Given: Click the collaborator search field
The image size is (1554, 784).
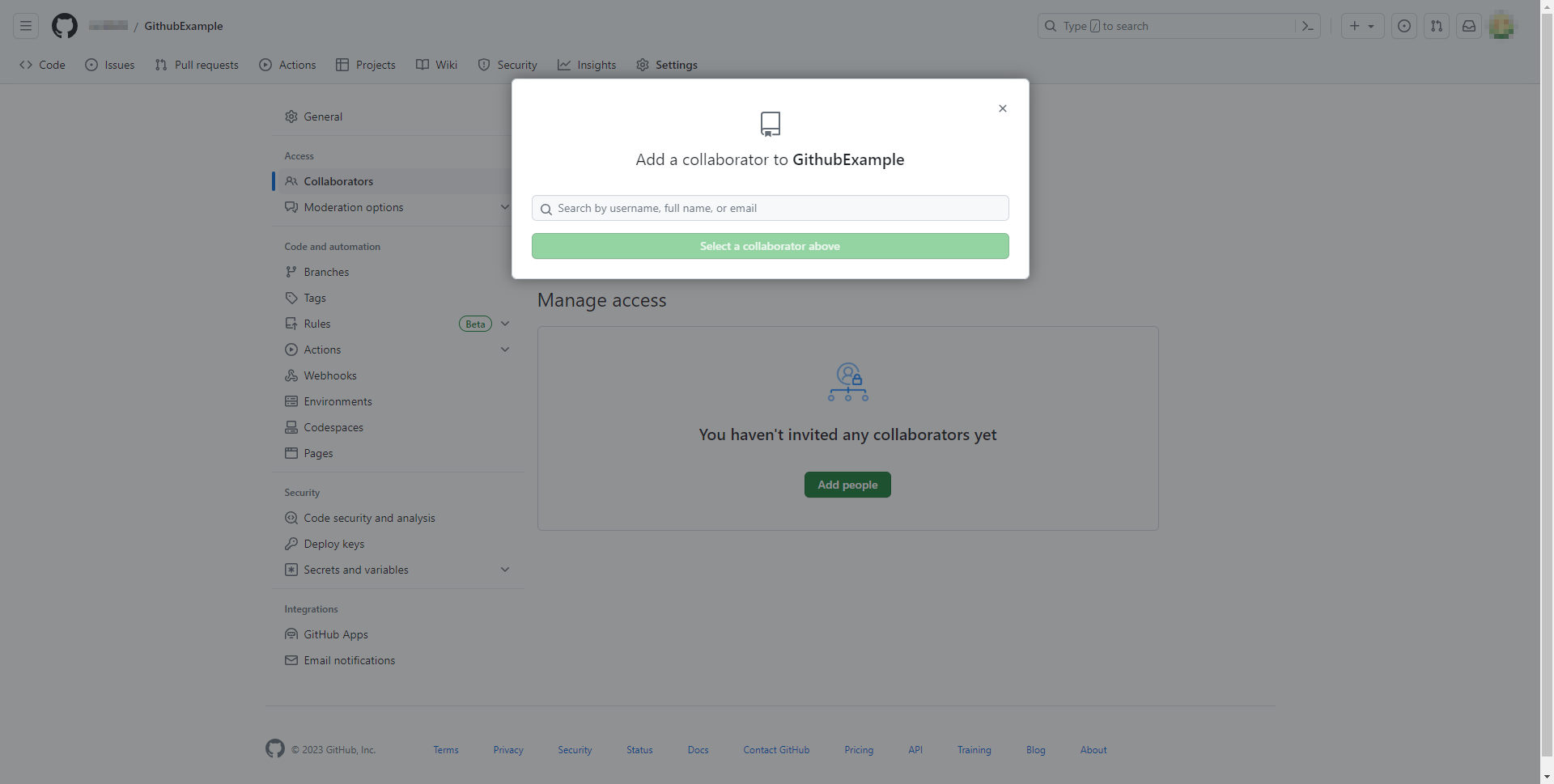Looking at the screenshot, I should coord(771,208).
